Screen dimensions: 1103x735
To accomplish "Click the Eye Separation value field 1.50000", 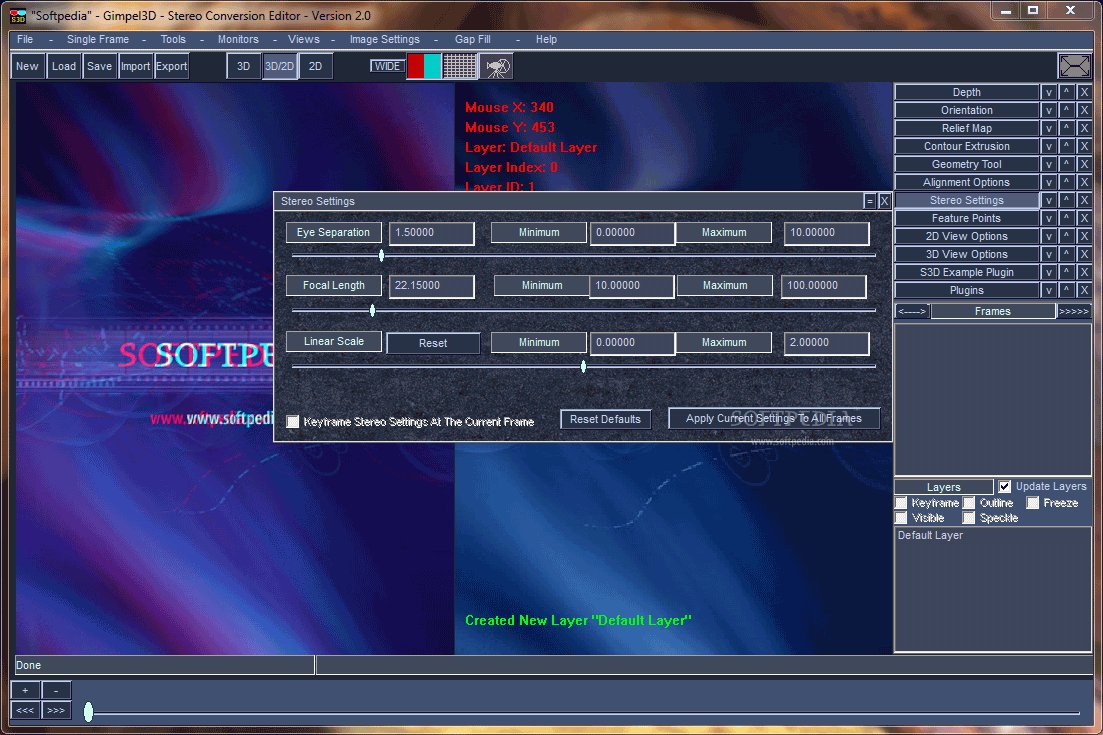I will click(x=431, y=233).
